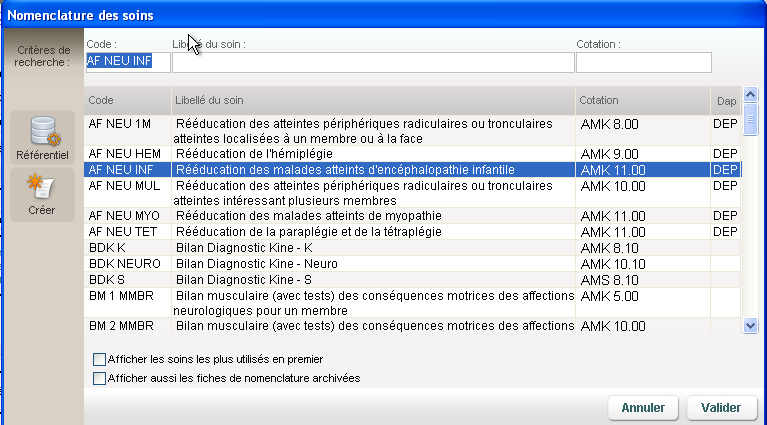
Task: Click the scrollbar down arrow
Action: [750, 325]
